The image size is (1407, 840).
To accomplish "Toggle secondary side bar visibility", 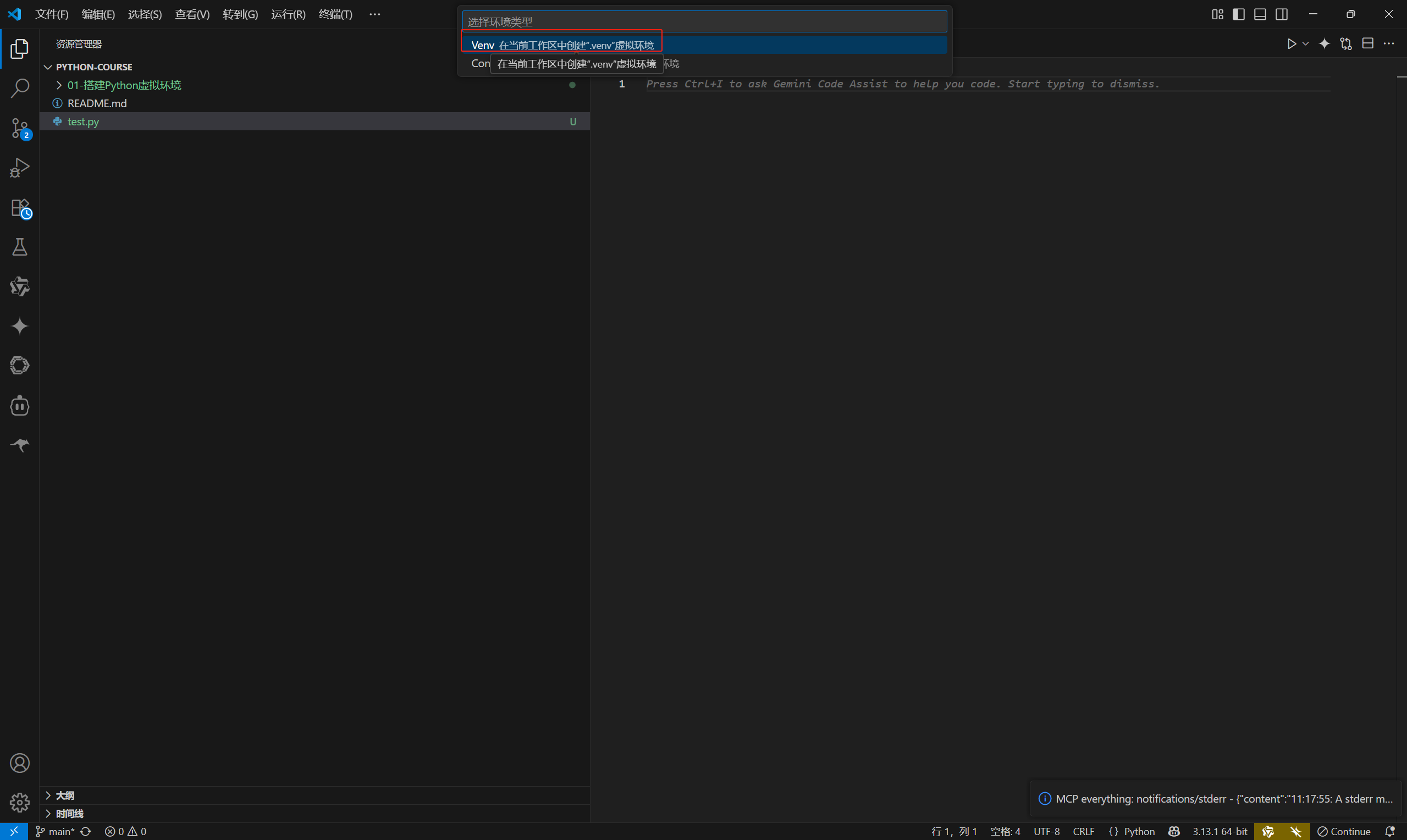I will (x=1281, y=14).
